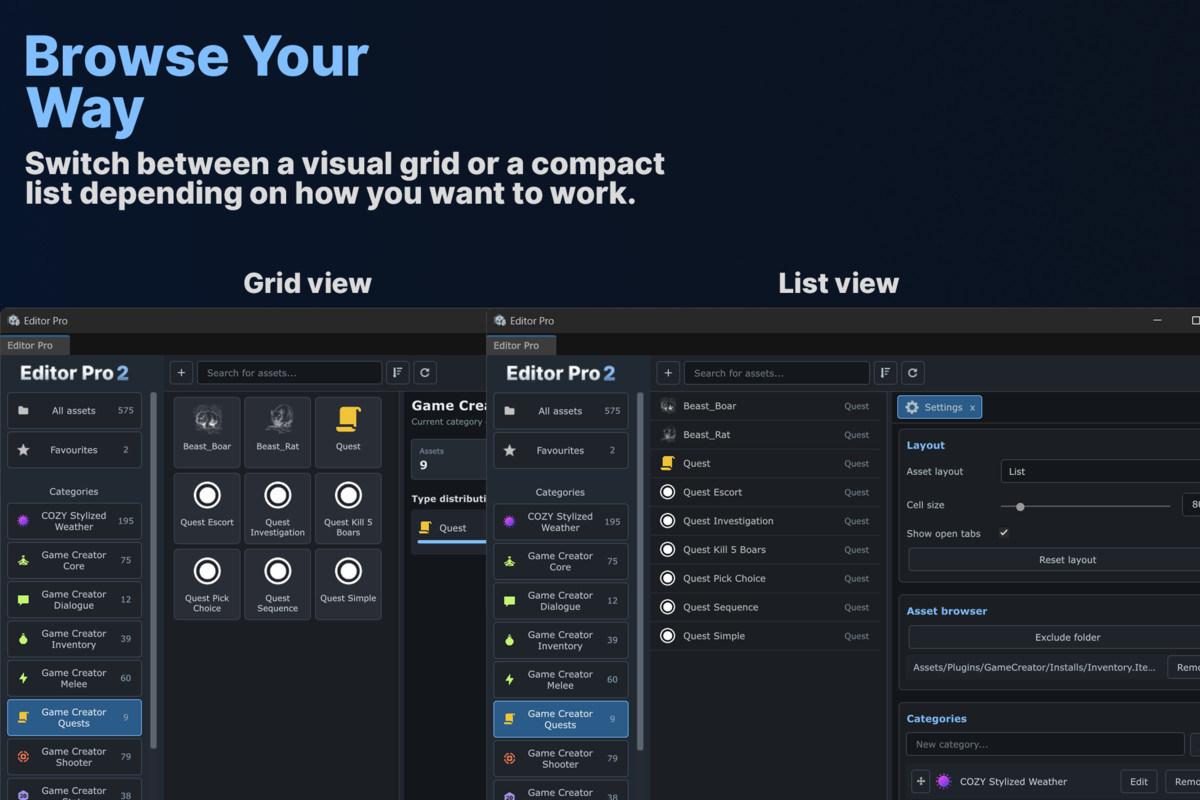Viewport: 1200px width, 800px height.
Task: Click the add (+) button in List view toolbar
Action: (668, 373)
